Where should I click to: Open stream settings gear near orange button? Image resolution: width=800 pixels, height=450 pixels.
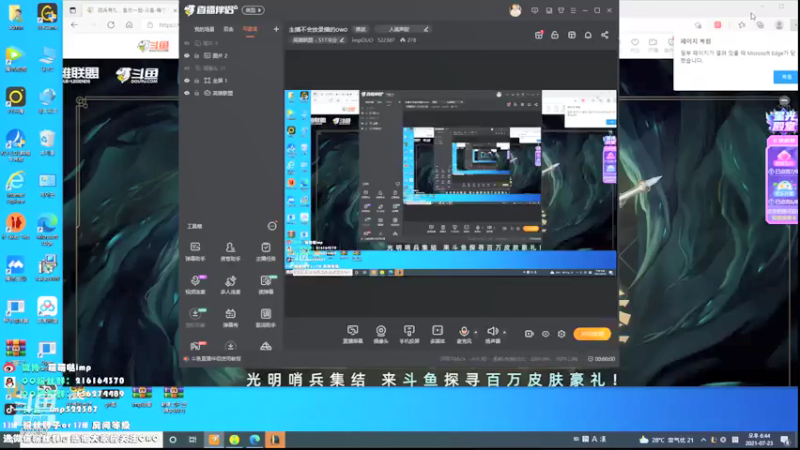tap(561, 334)
